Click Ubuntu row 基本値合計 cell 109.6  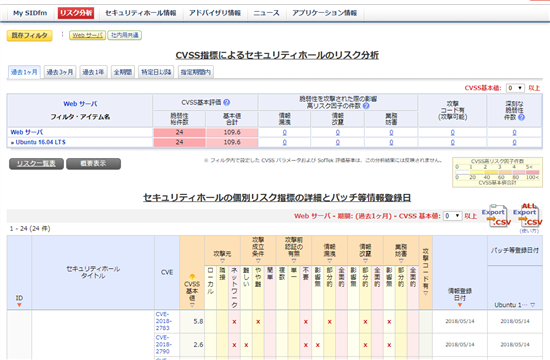[232, 142]
